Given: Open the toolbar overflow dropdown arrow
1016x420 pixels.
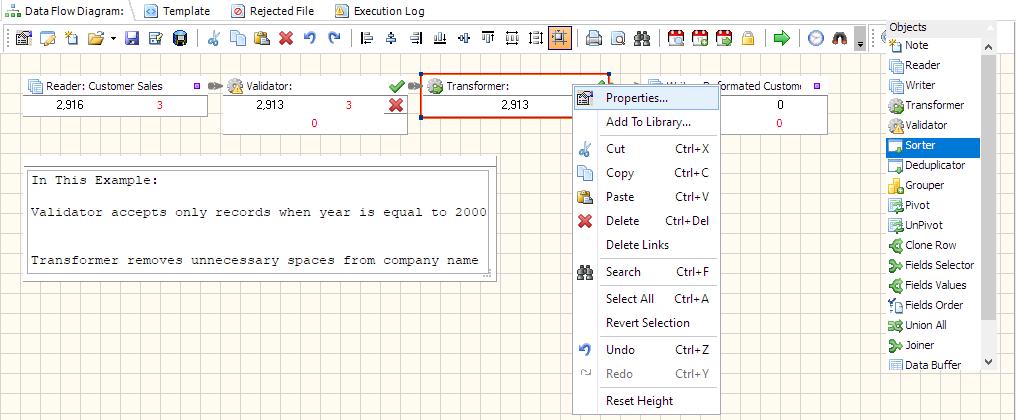Looking at the screenshot, I should (860, 39).
